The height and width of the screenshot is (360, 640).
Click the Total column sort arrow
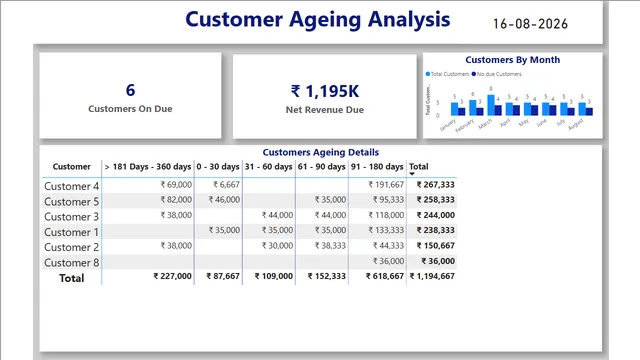click(x=412, y=174)
